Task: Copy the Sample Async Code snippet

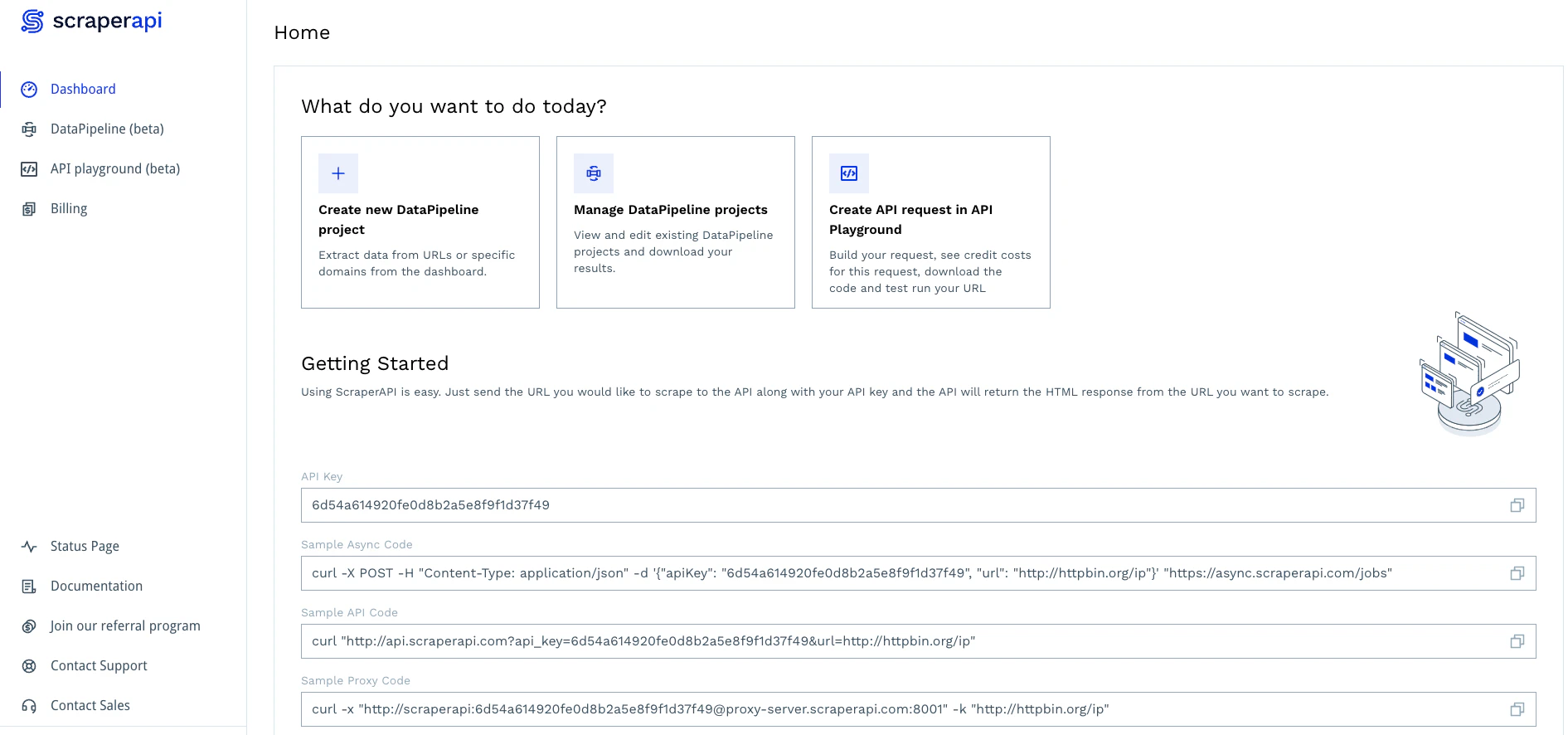Action: (x=1517, y=572)
